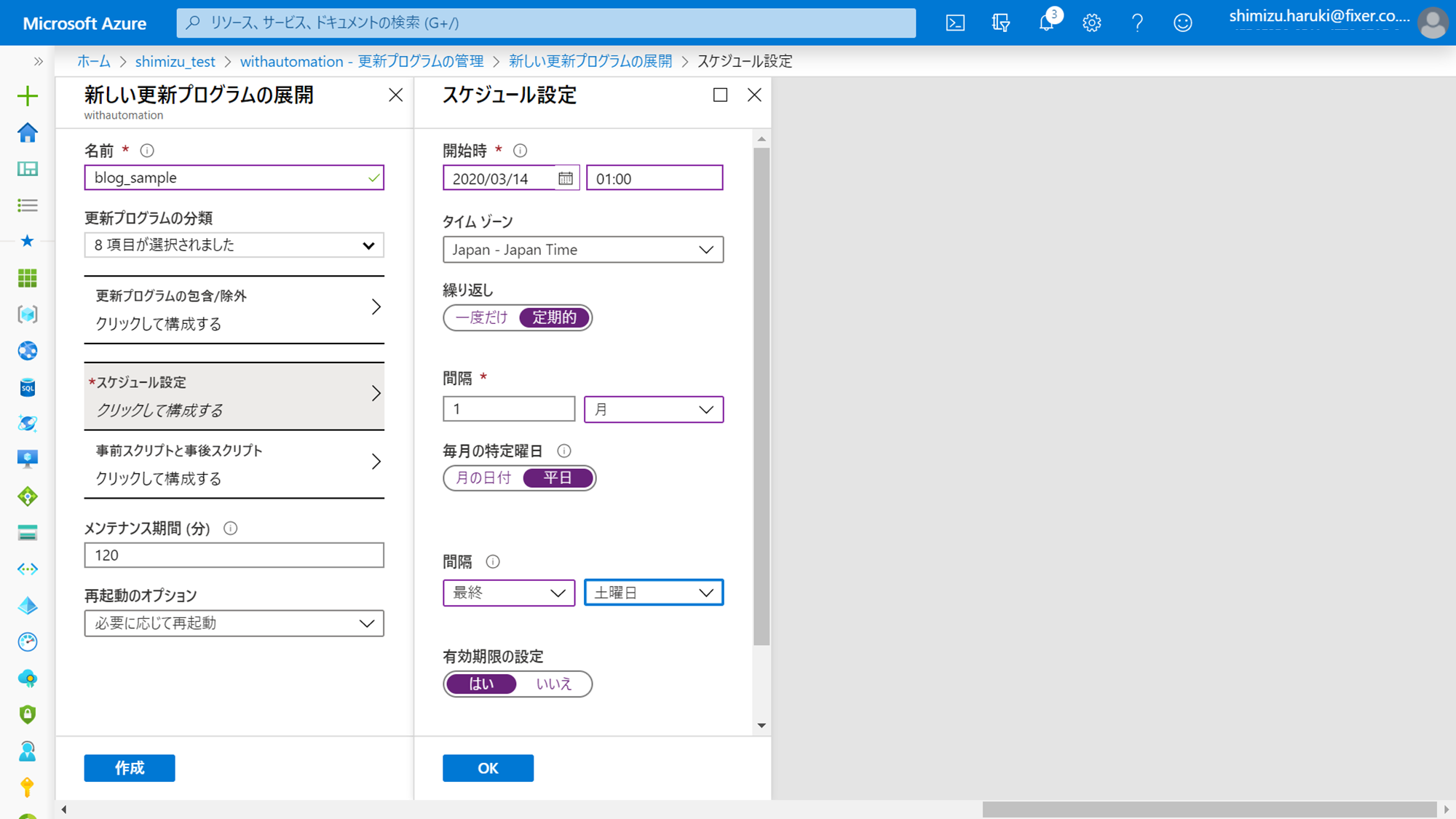Click the OK button
This screenshot has width=1456, height=819.
(x=488, y=768)
